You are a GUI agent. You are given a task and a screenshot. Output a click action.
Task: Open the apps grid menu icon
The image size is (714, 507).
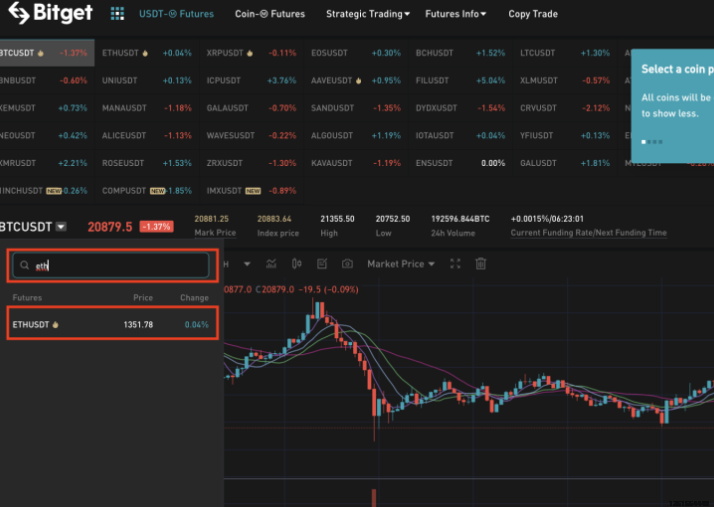point(117,14)
